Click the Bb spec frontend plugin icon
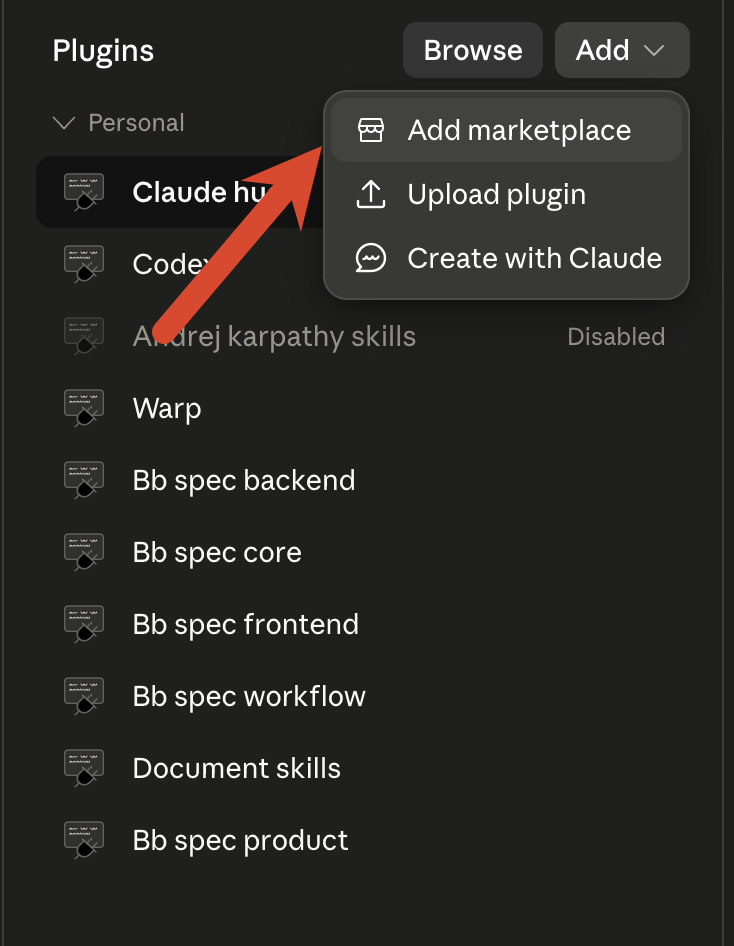This screenshot has height=946, width=734. pyautogui.click(x=84, y=624)
